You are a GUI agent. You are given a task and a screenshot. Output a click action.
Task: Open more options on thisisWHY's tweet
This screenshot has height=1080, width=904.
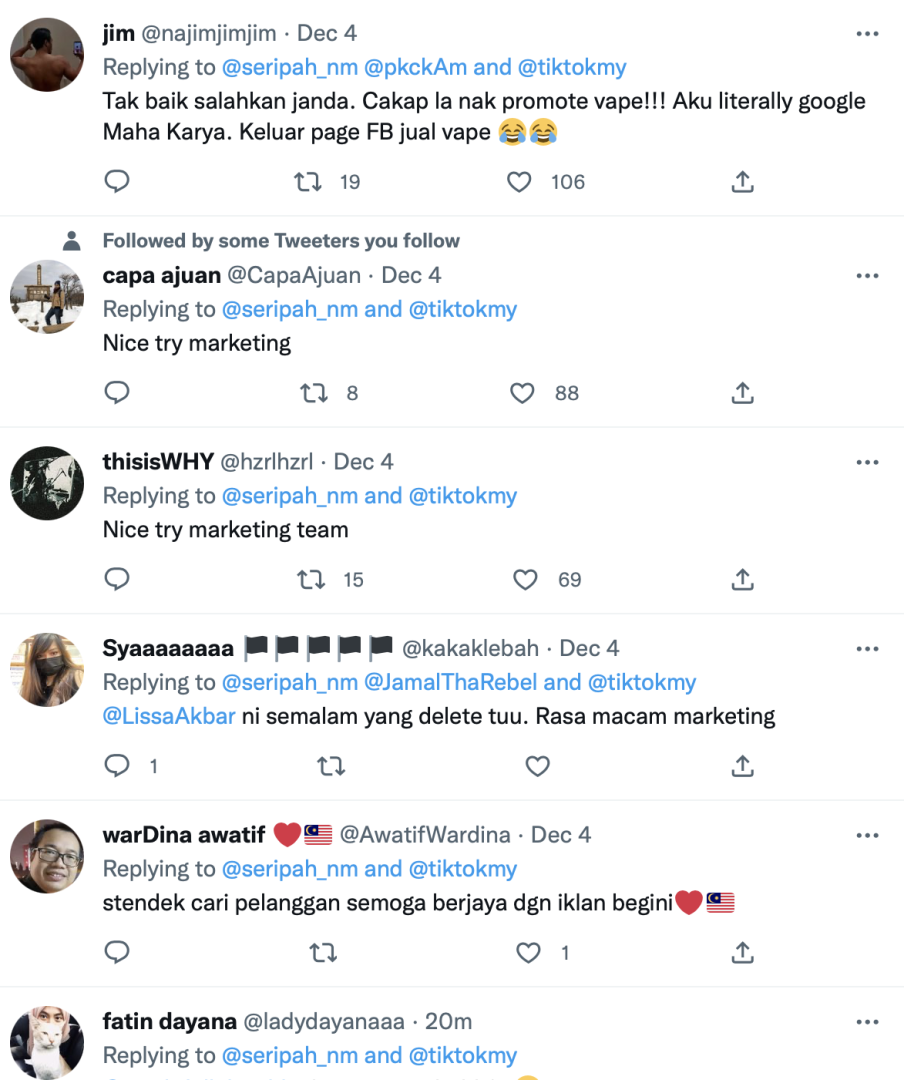pos(867,462)
